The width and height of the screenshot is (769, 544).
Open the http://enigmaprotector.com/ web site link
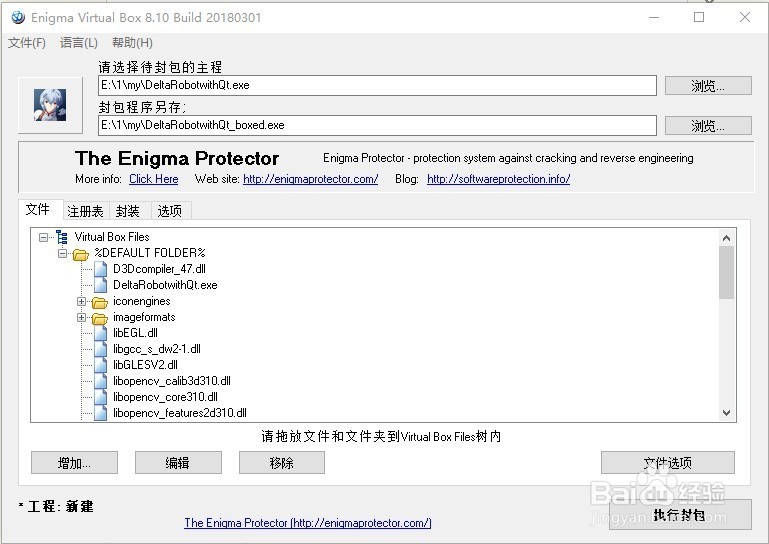pyautogui.click(x=310, y=179)
